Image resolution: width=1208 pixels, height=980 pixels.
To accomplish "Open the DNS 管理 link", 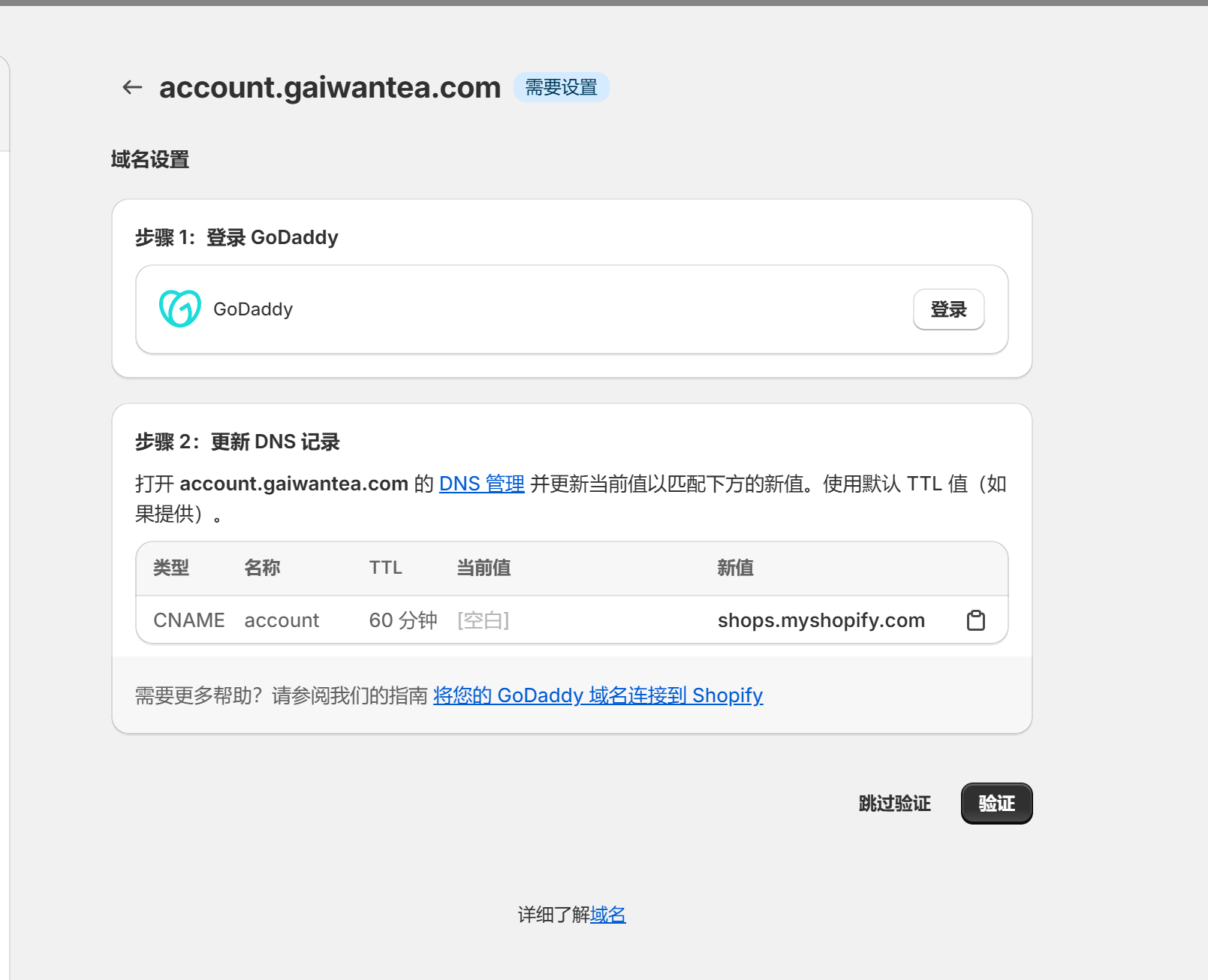I will click(481, 484).
